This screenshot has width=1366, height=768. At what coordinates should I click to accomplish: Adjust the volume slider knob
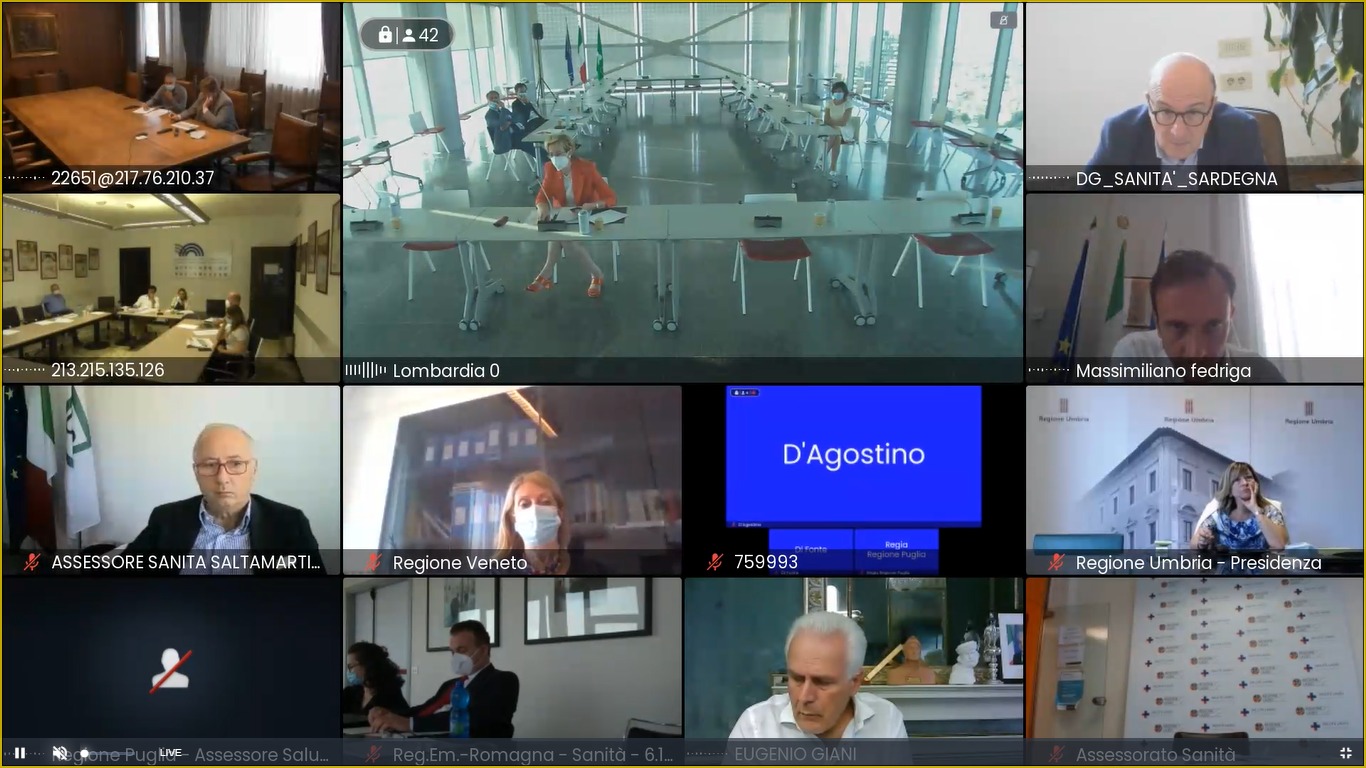coord(85,753)
